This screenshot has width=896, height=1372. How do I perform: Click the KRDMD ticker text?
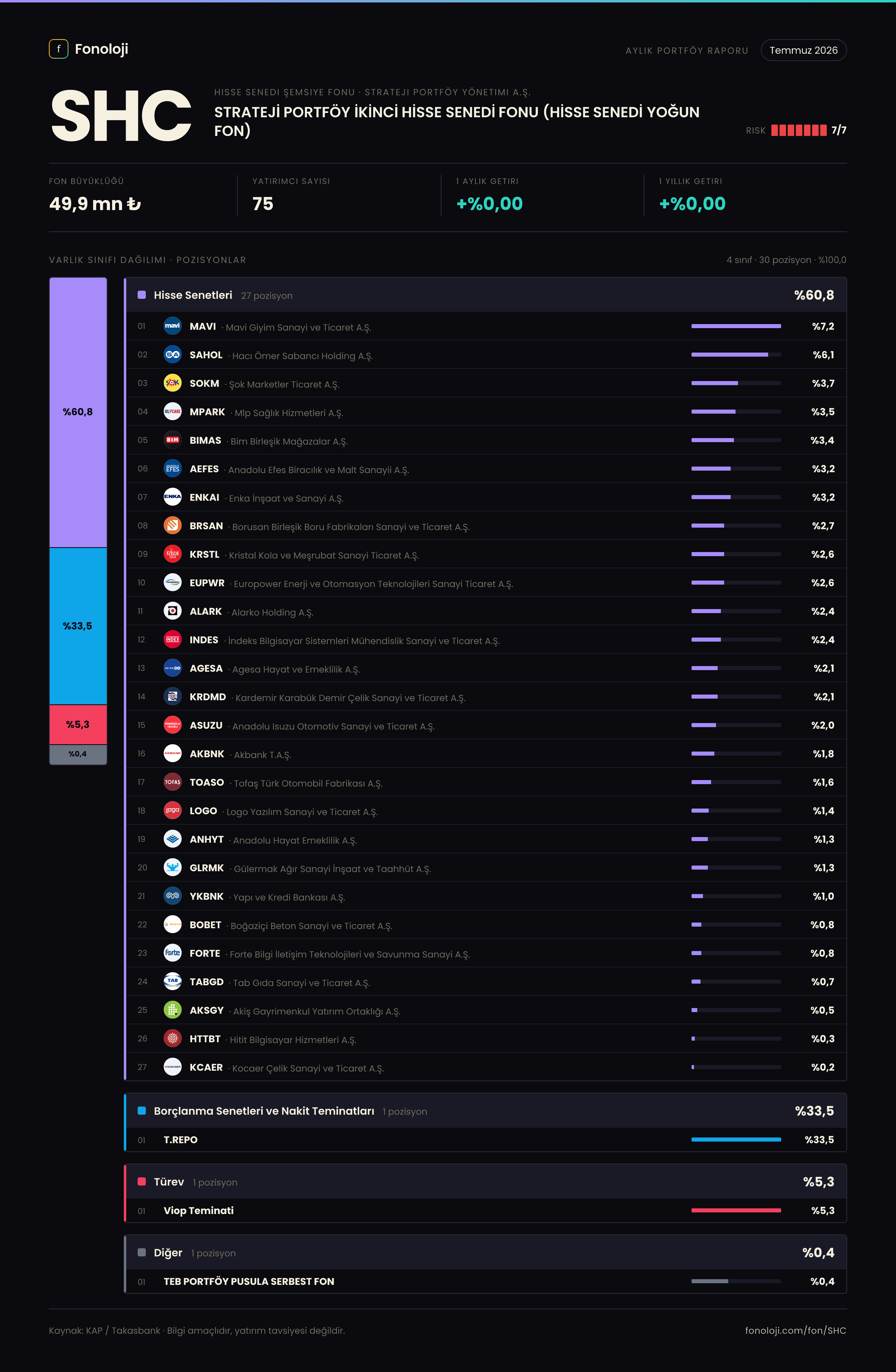[207, 697]
